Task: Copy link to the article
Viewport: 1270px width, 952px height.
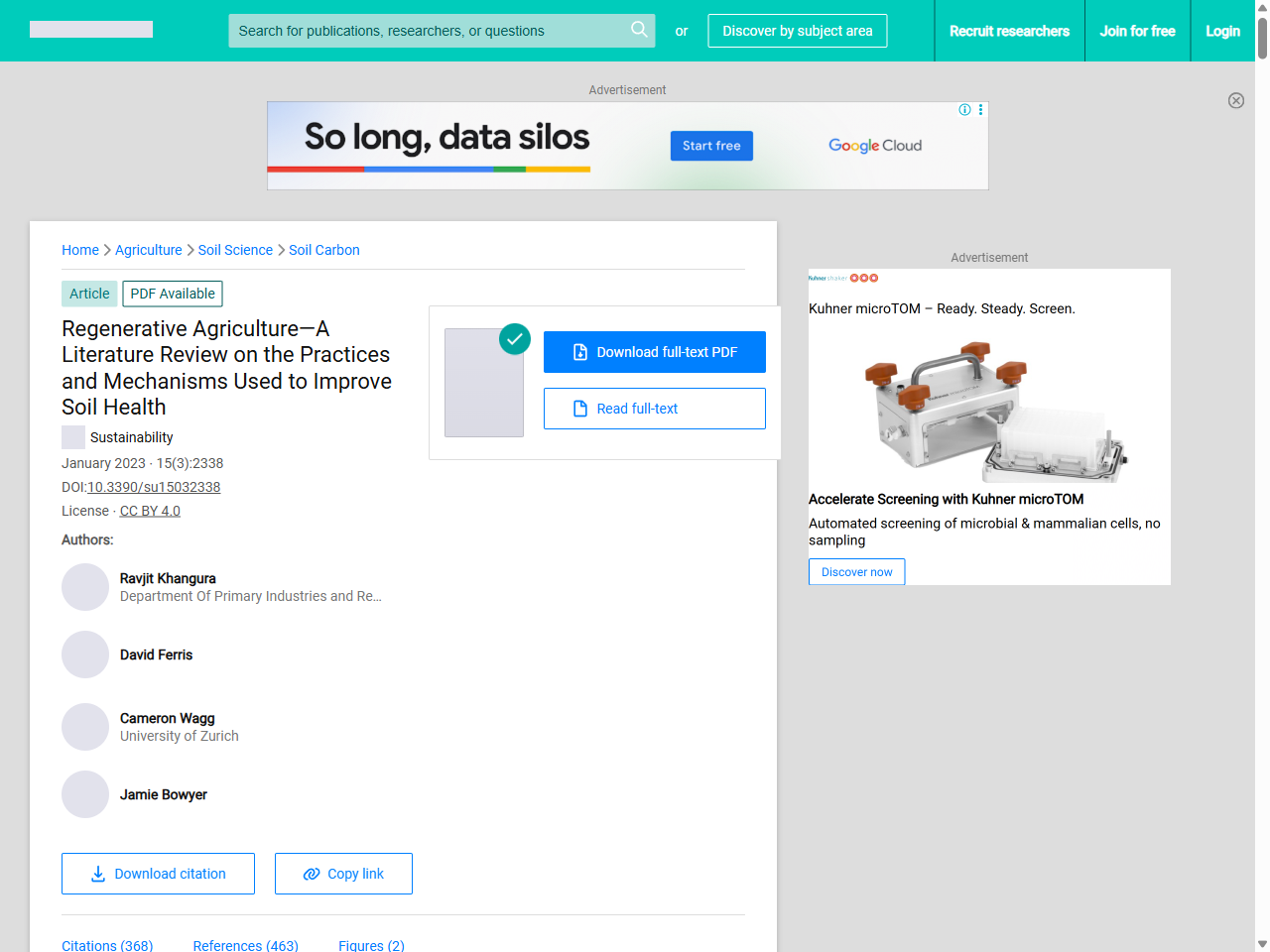Action: [x=343, y=874]
